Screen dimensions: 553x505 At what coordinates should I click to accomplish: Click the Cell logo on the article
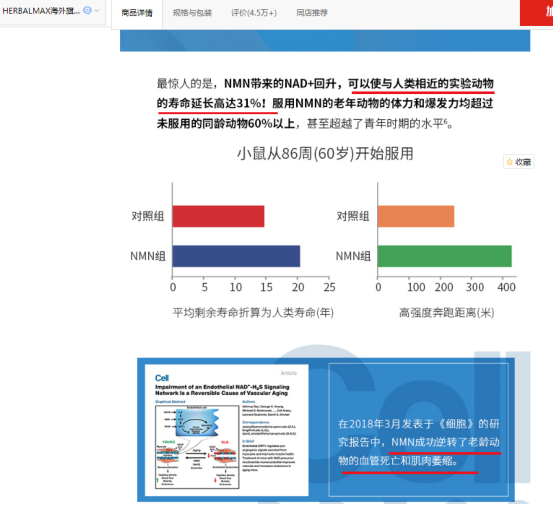pos(162,378)
